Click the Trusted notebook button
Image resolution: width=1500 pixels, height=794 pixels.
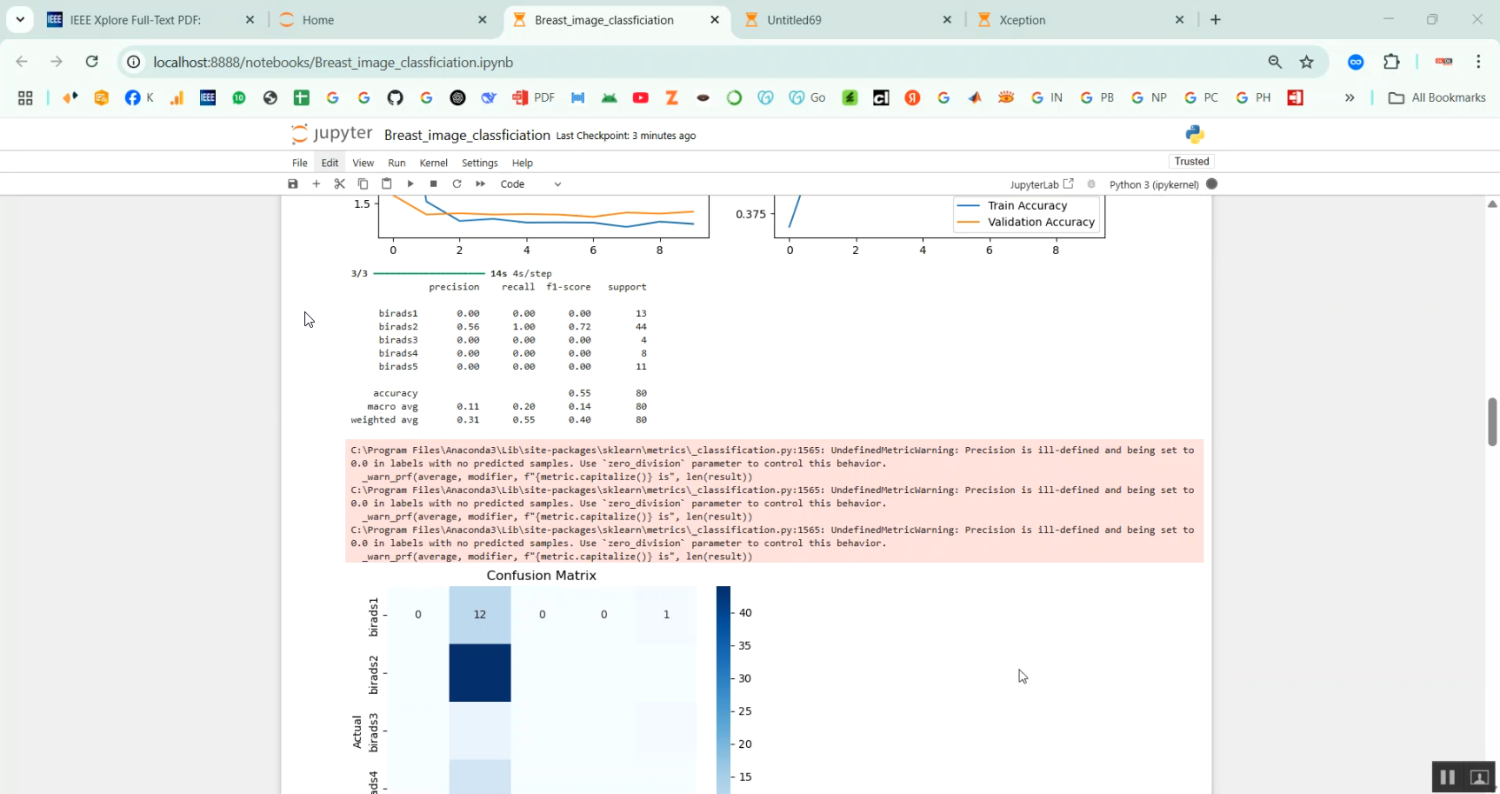[1191, 161]
